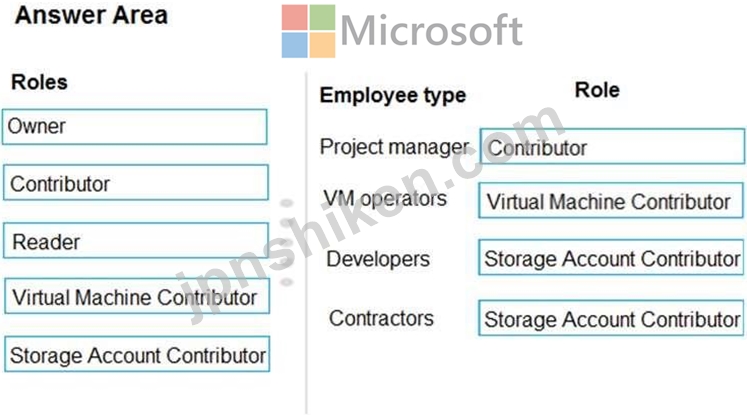Click the Contractors label

click(x=381, y=318)
